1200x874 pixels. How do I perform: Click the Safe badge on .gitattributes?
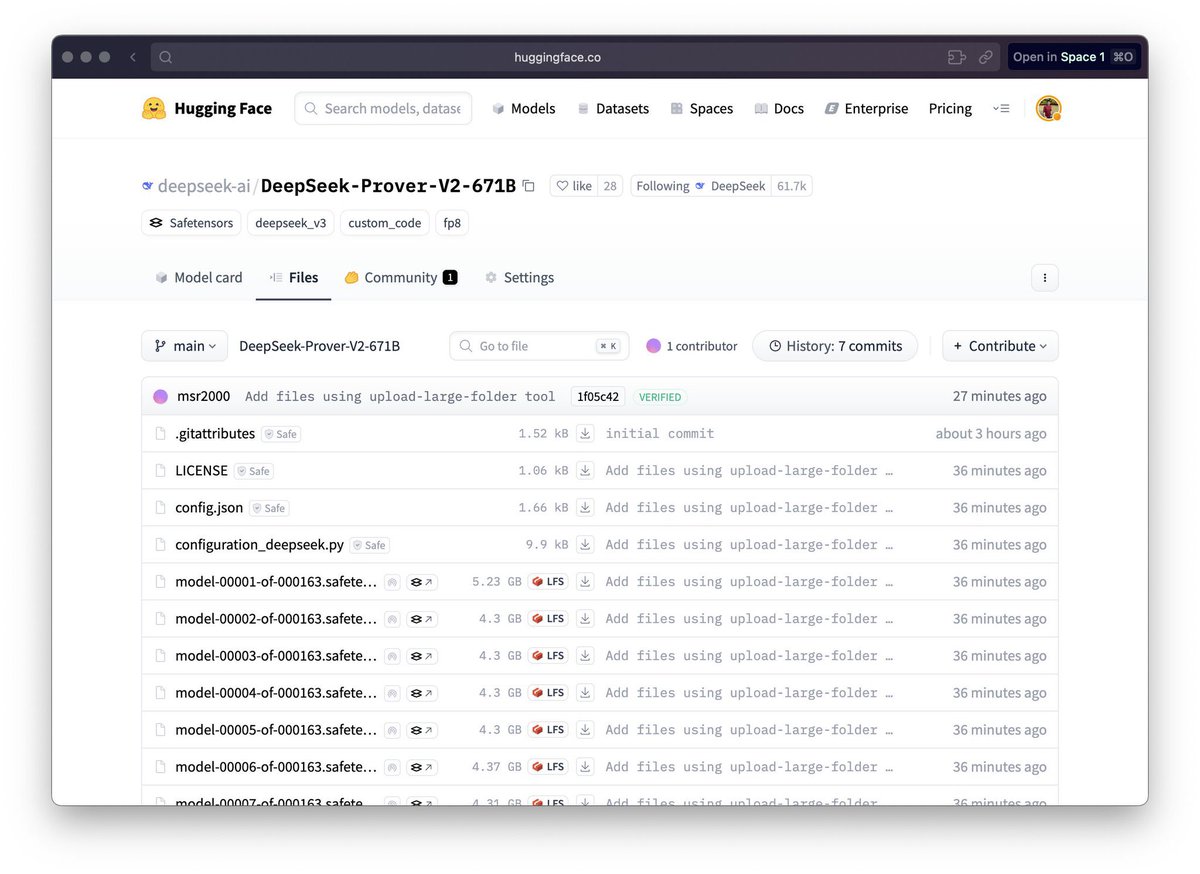point(280,434)
